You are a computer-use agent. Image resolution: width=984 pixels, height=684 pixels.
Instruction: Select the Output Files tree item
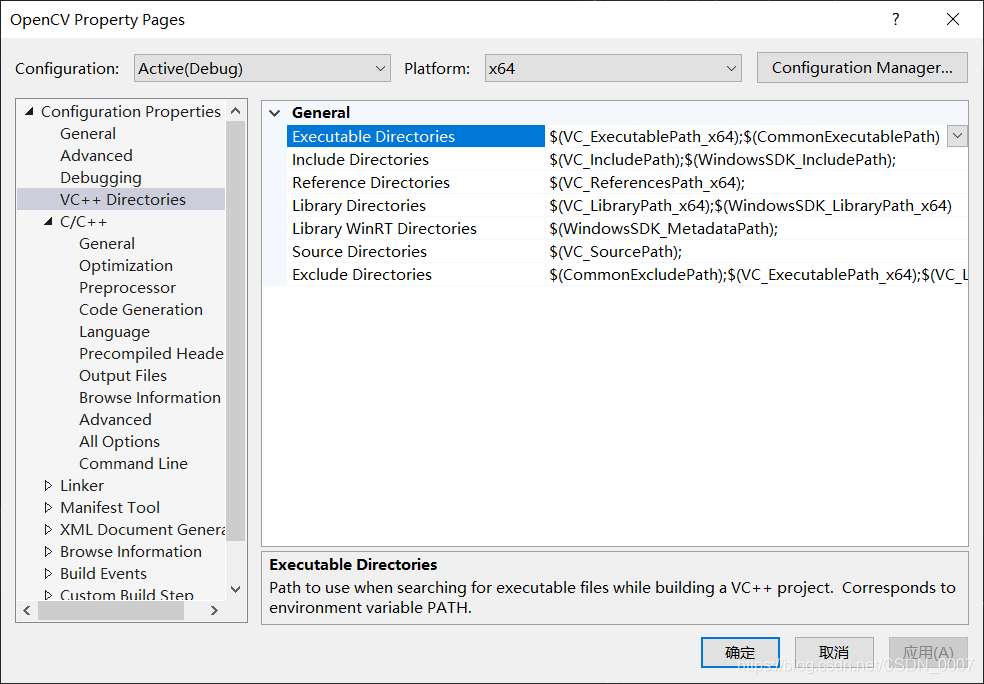[122, 375]
